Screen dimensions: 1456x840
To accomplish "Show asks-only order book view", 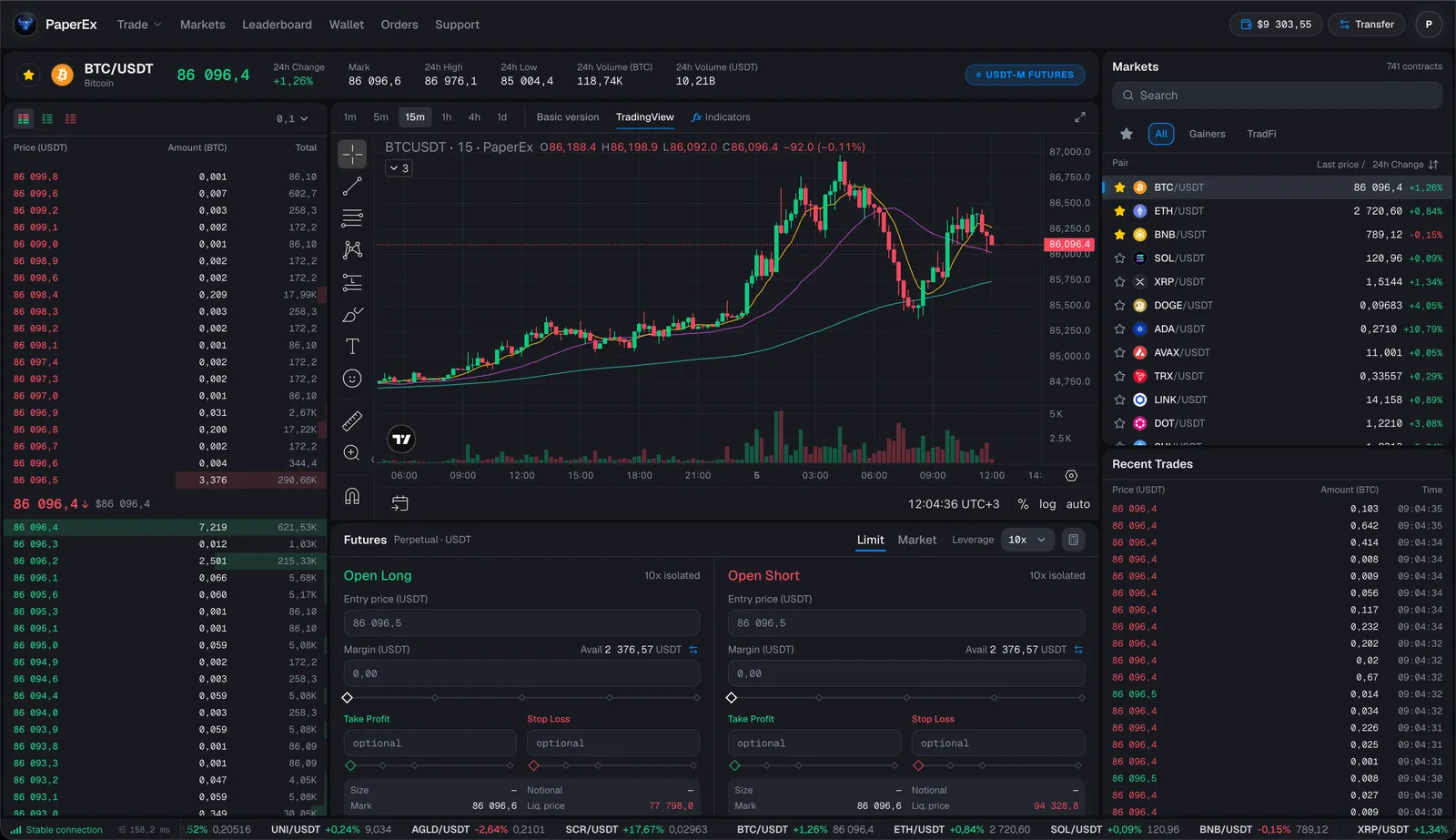I will point(71,118).
